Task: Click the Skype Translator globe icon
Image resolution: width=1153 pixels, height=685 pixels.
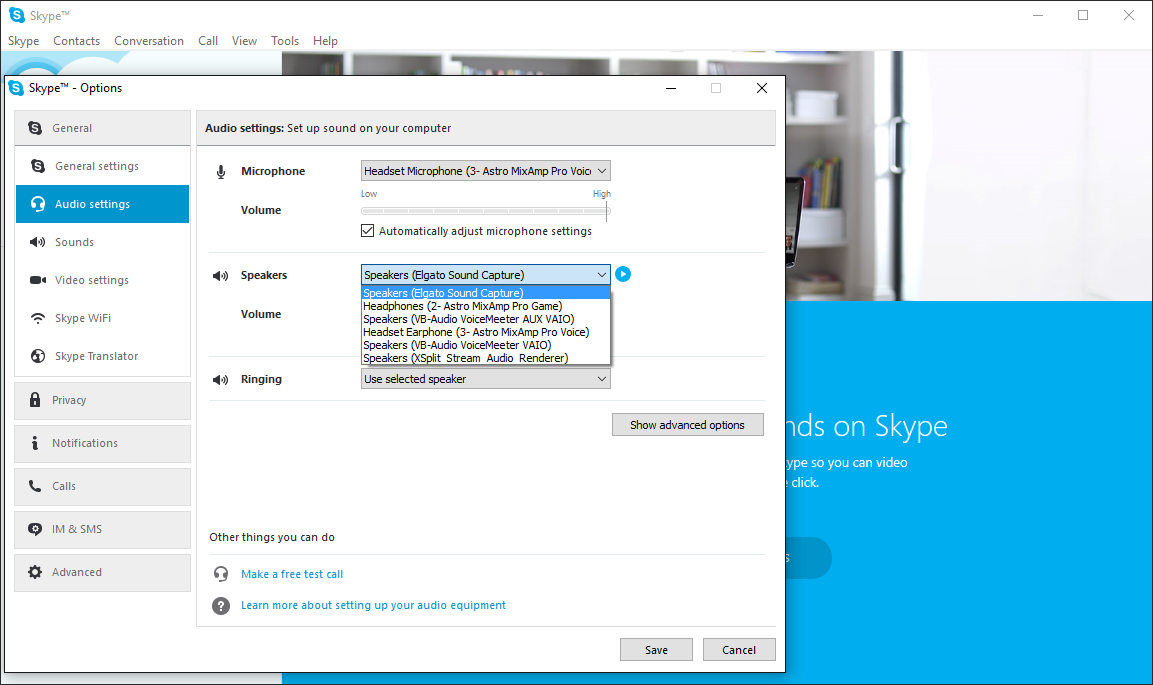Action: pyautogui.click(x=38, y=356)
